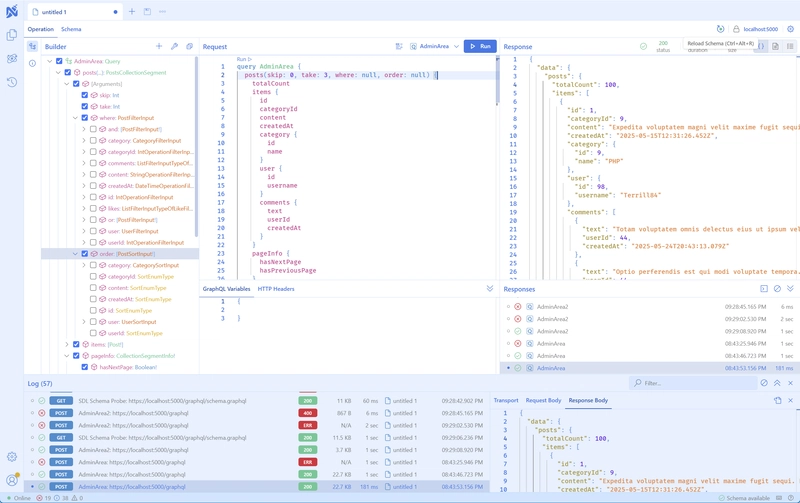
Task: Uncheck the skip: Int argument checkbox
Action: coord(85,95)
